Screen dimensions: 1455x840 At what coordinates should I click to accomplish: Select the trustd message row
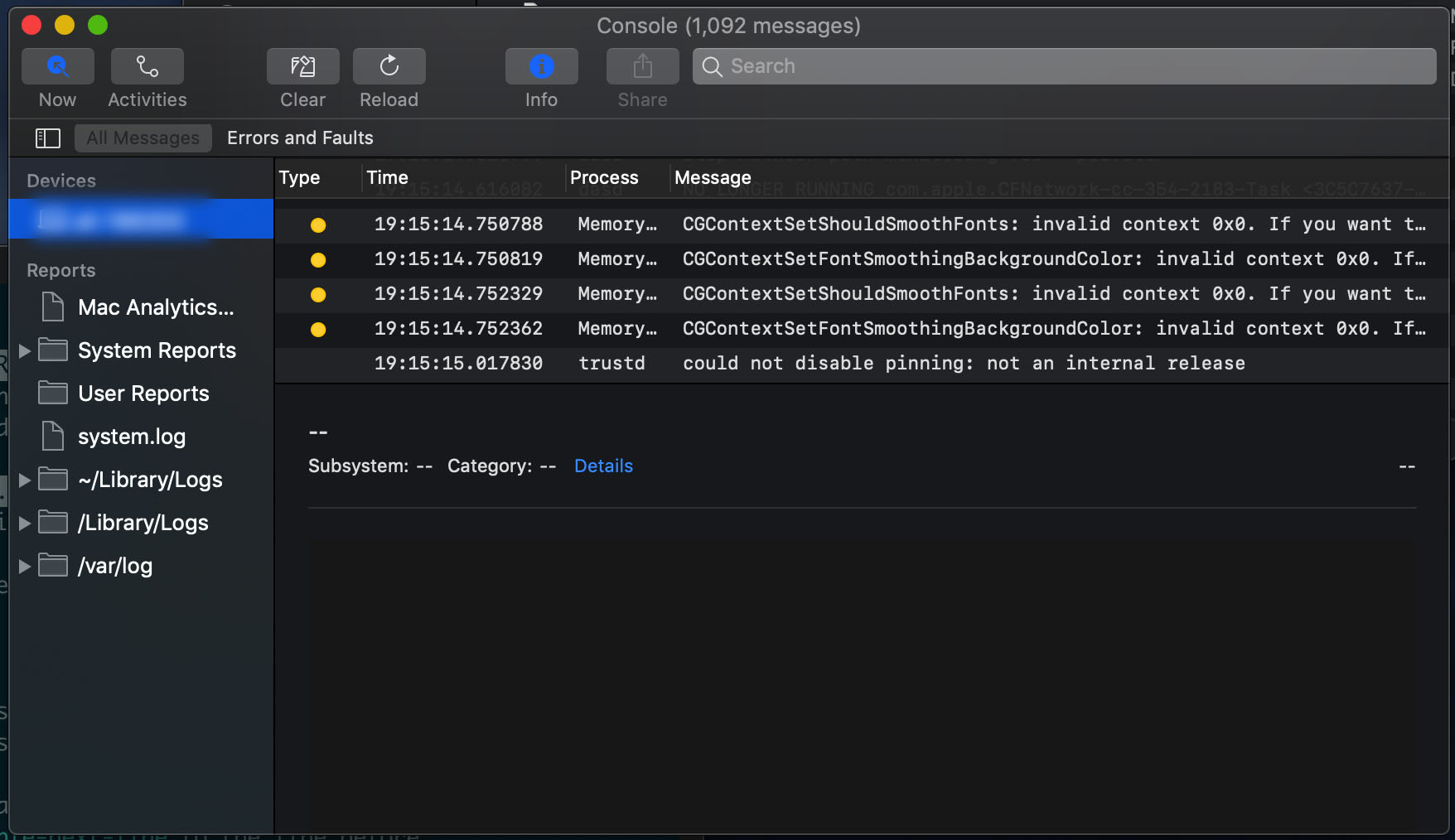[x=862, y=364]
